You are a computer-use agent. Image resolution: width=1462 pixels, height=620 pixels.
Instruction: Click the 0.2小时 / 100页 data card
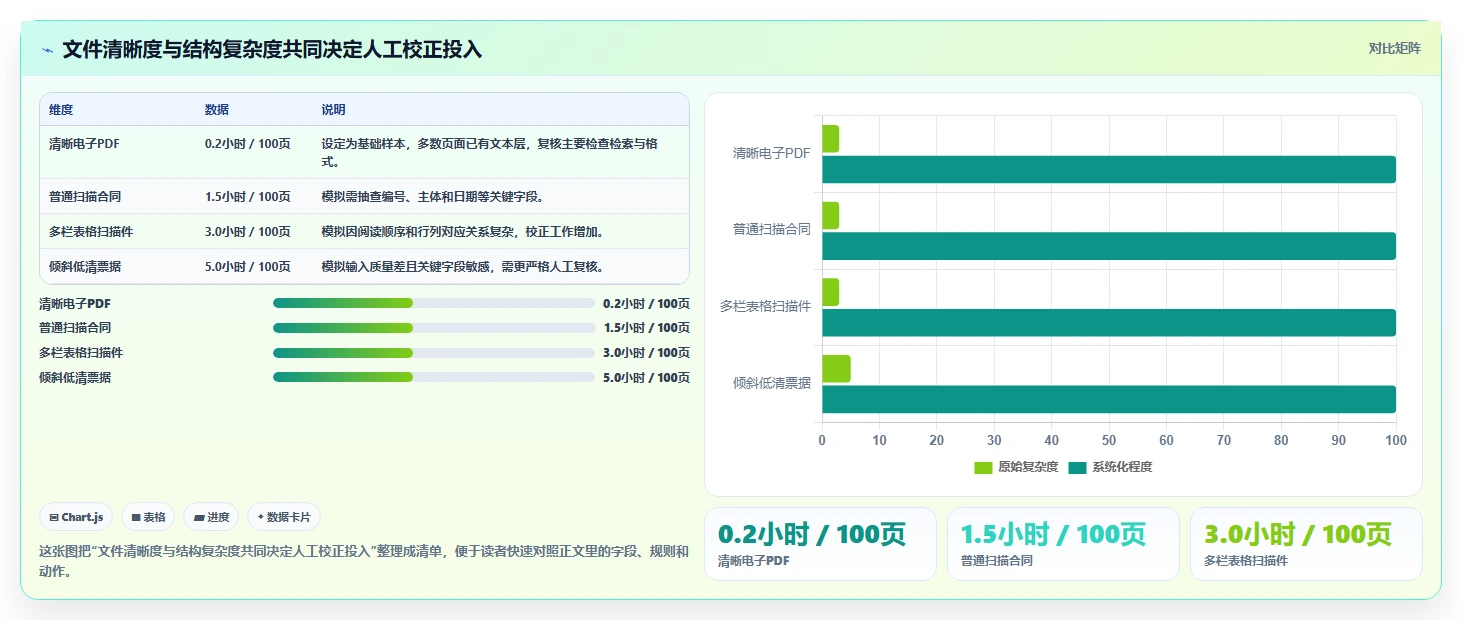click(x=820, y=544)
